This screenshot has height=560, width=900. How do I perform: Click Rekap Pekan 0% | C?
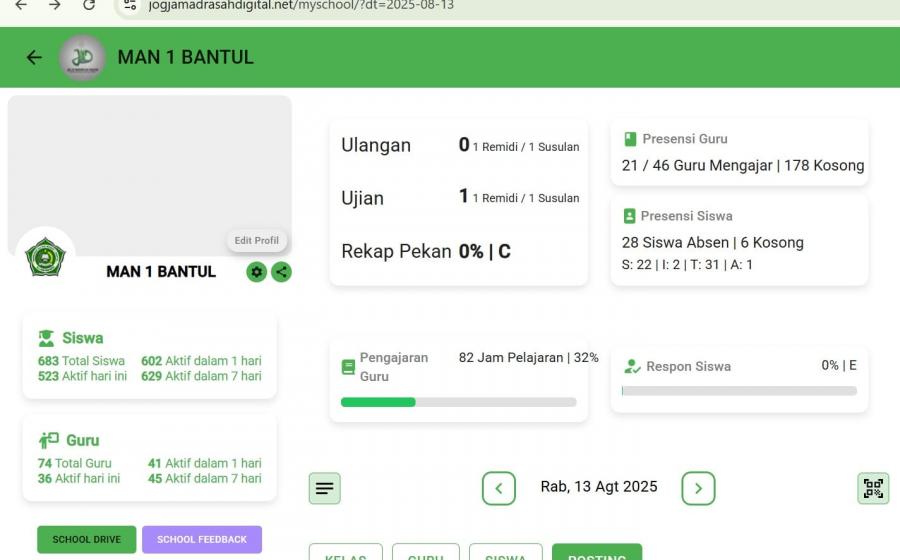(x=426, y=251)
